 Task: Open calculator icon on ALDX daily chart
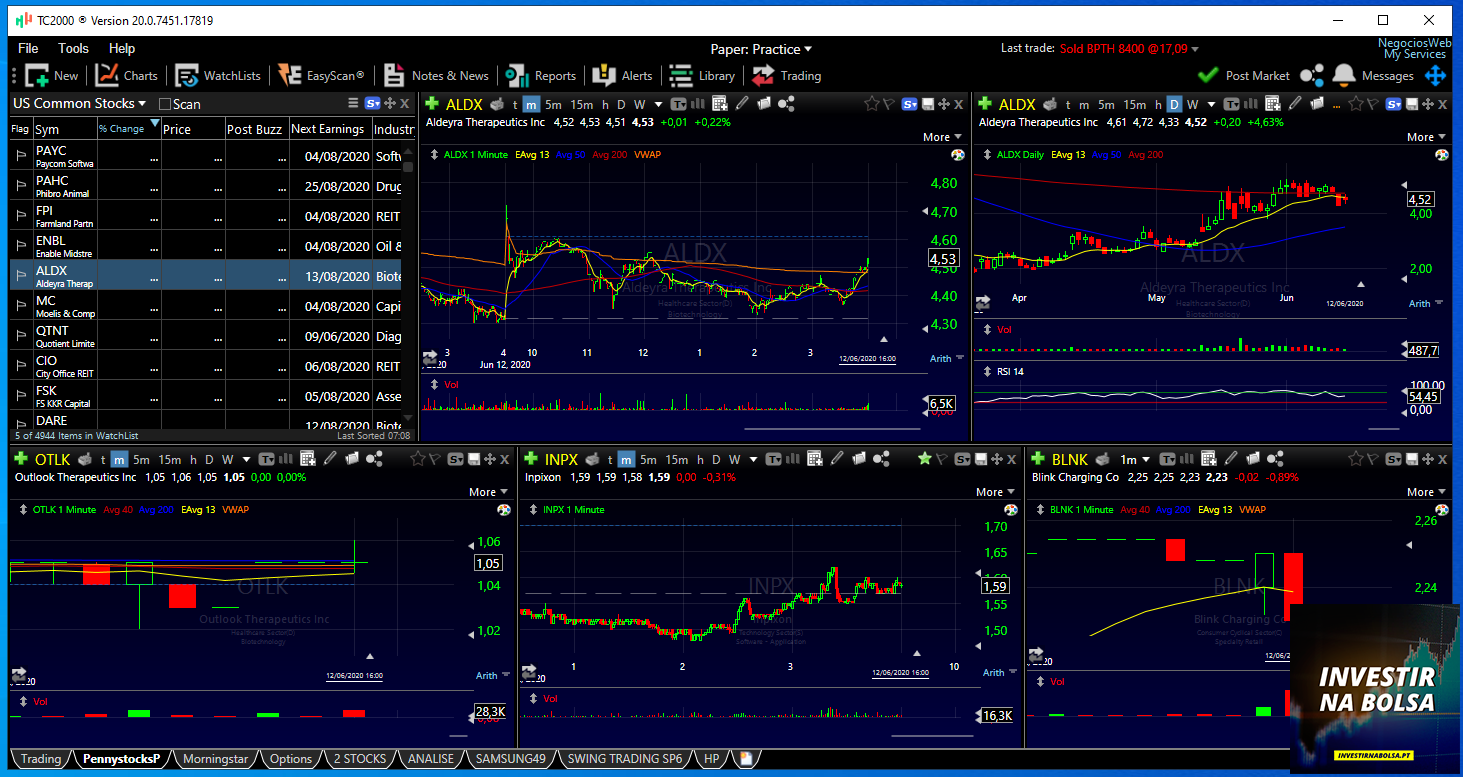[1273, 104]
